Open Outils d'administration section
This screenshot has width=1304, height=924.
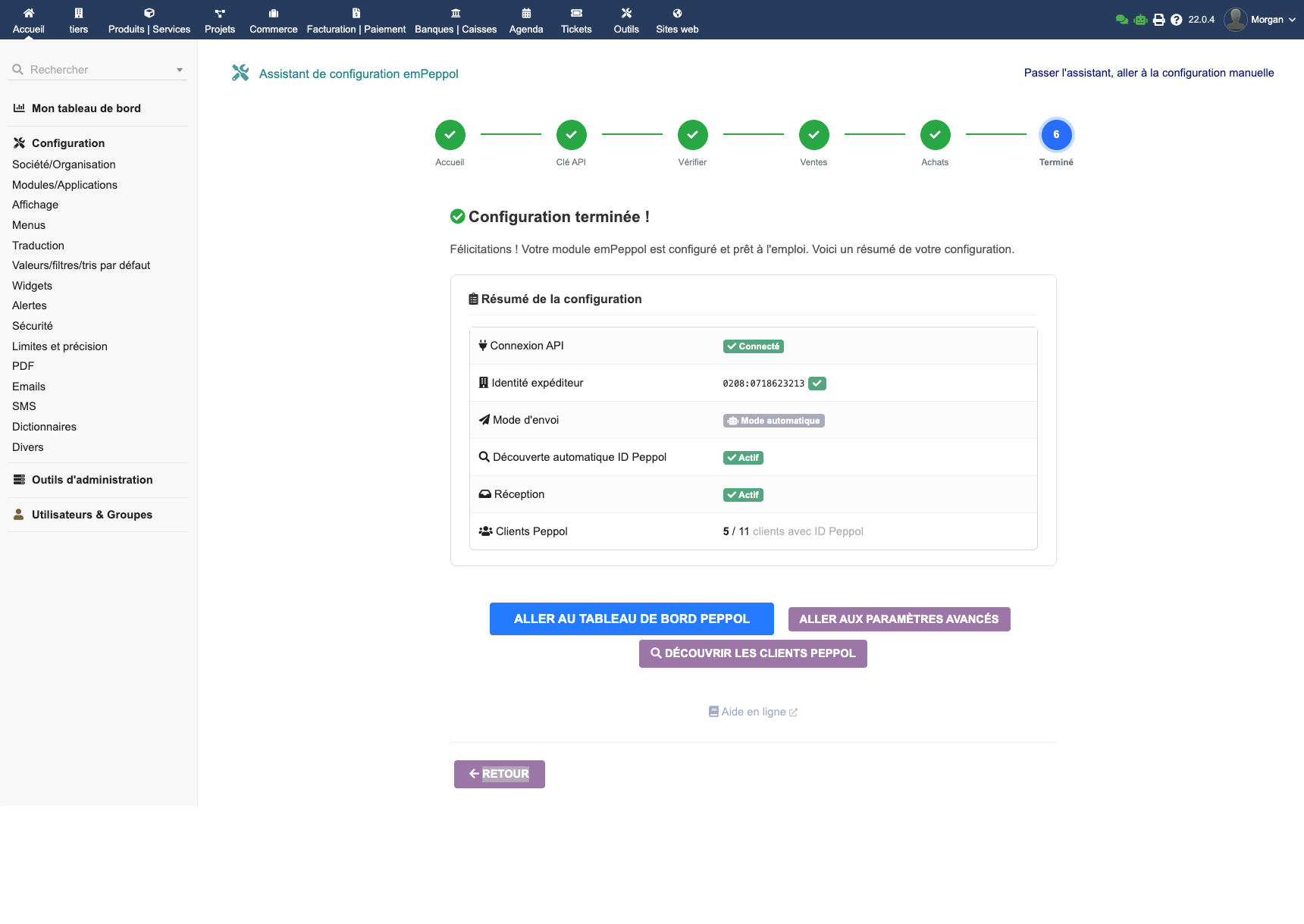(x=92, y=480)
